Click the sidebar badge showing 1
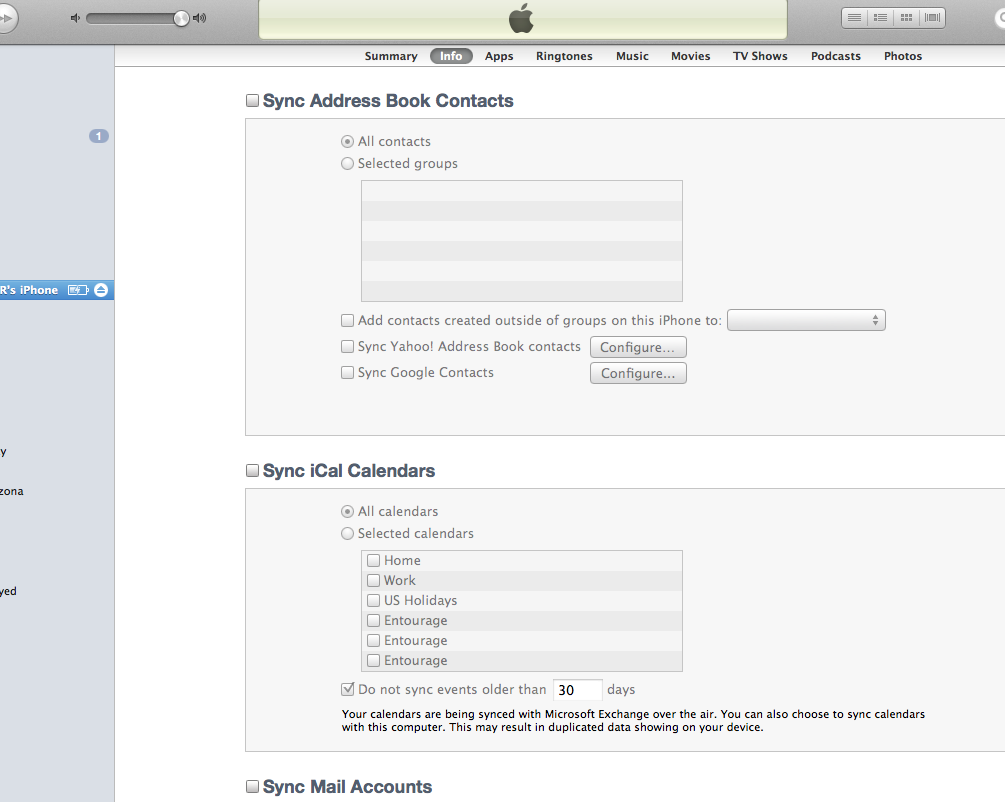This screenshot has height=802, width=1005. click(99, 136)
